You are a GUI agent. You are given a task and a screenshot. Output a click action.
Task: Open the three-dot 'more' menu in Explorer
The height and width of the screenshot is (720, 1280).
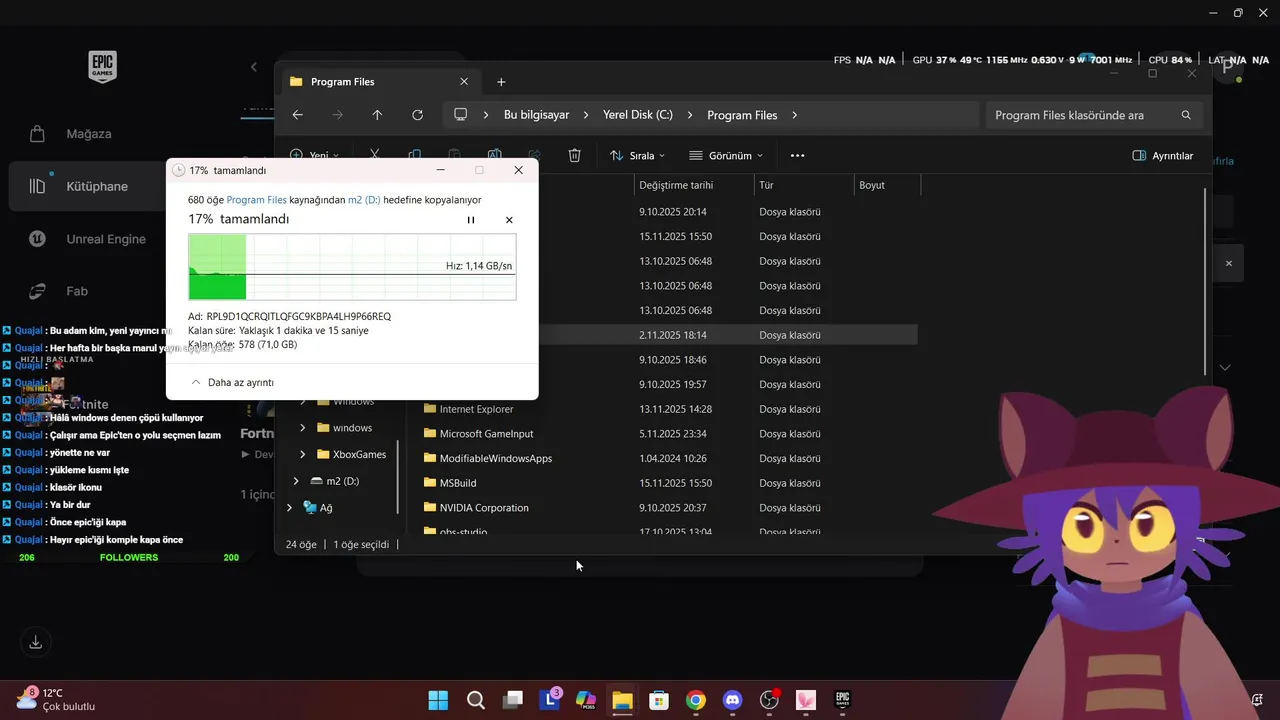pos(797,156)
